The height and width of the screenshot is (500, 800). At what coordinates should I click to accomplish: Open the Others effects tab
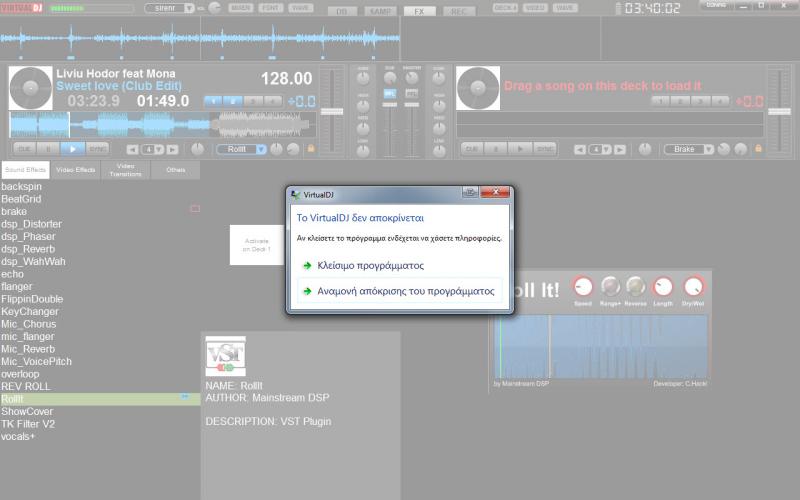pyautogui.click(x=176, y=170)
